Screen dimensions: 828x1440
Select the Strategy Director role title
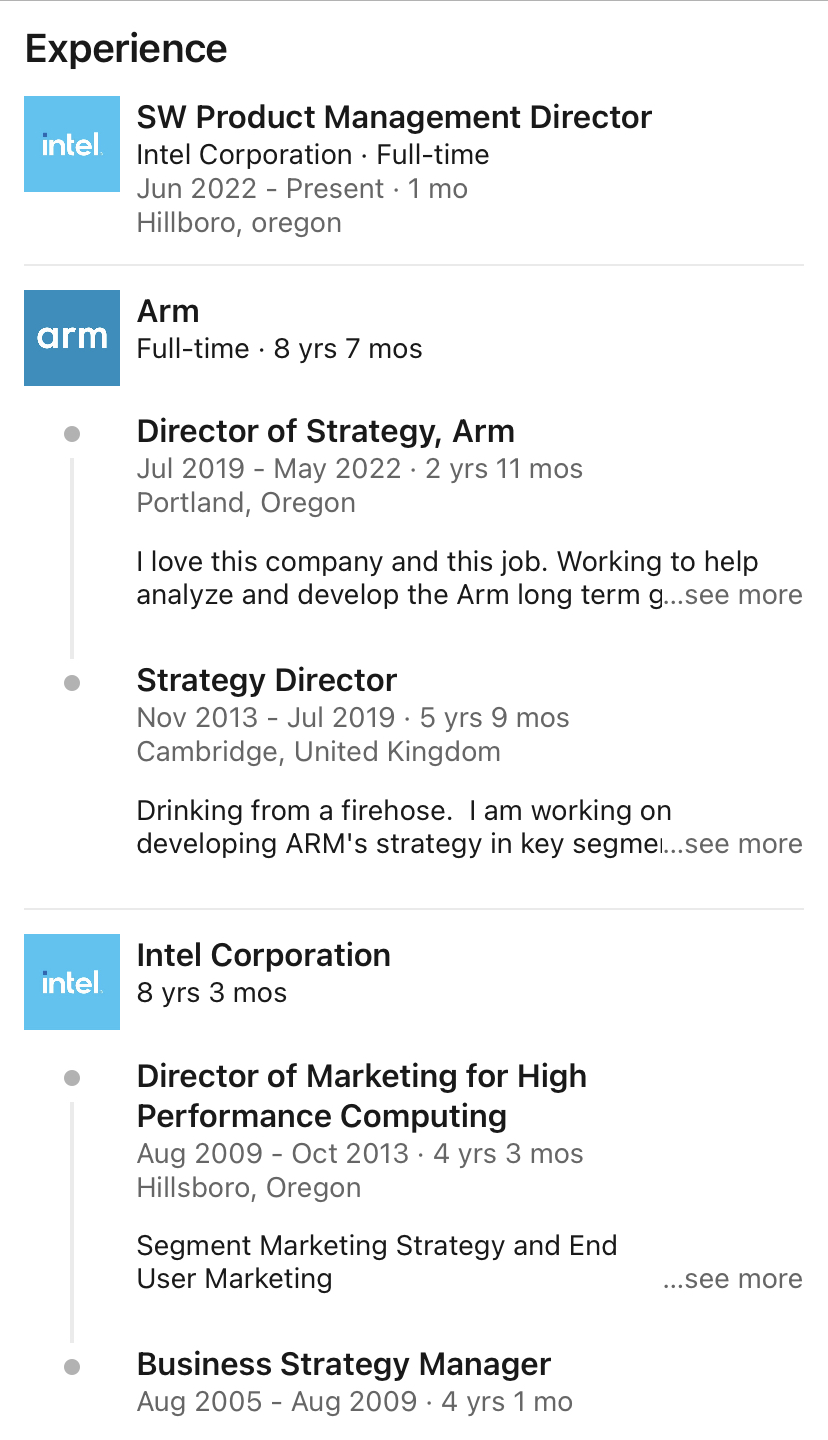click(x=267, y=680)
